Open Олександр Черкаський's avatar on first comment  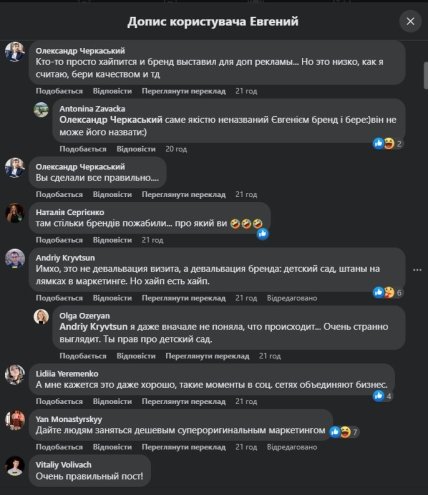click(15, 52)
